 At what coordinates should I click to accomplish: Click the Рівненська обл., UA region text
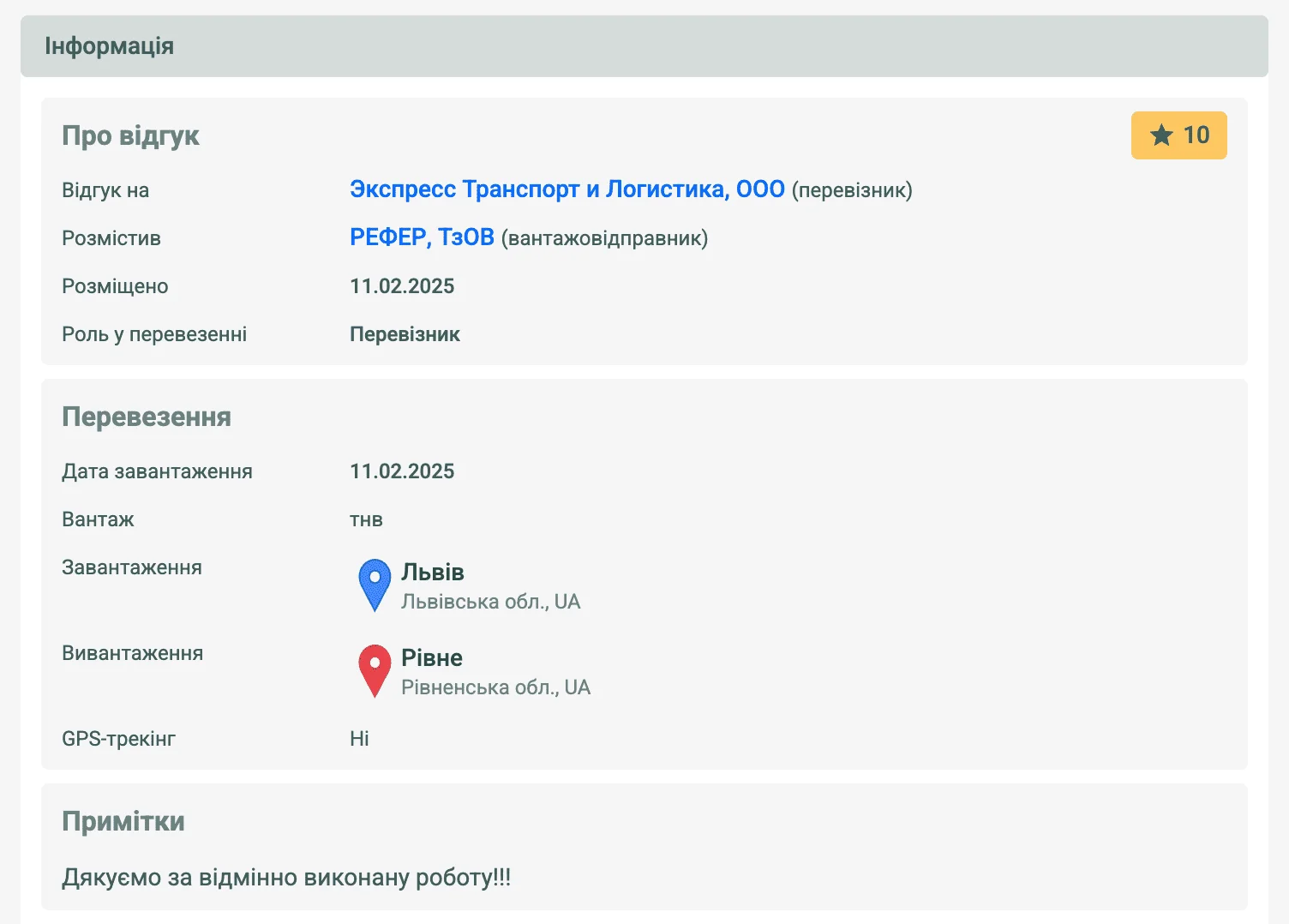point(495,687)
